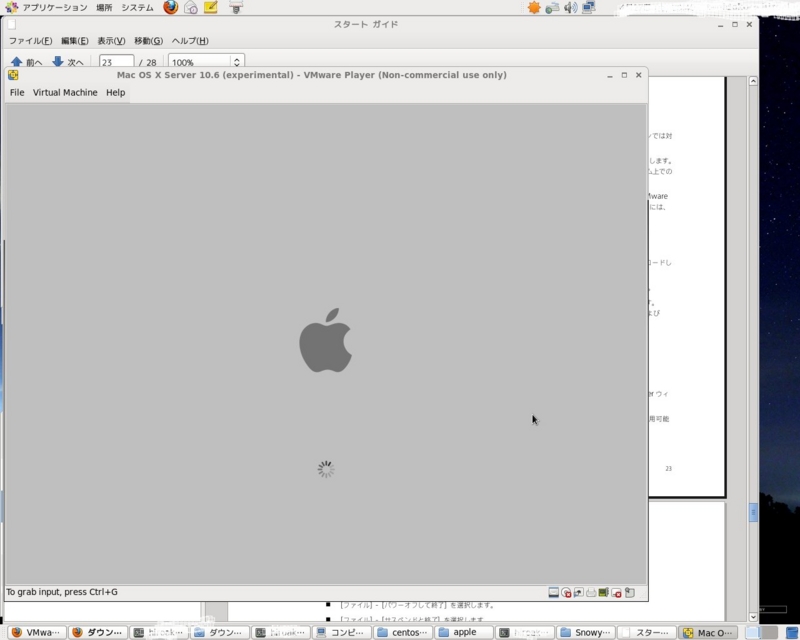Click the drive connection tray icon
This screenshot has height=640, width=800.
pos(552,8)
